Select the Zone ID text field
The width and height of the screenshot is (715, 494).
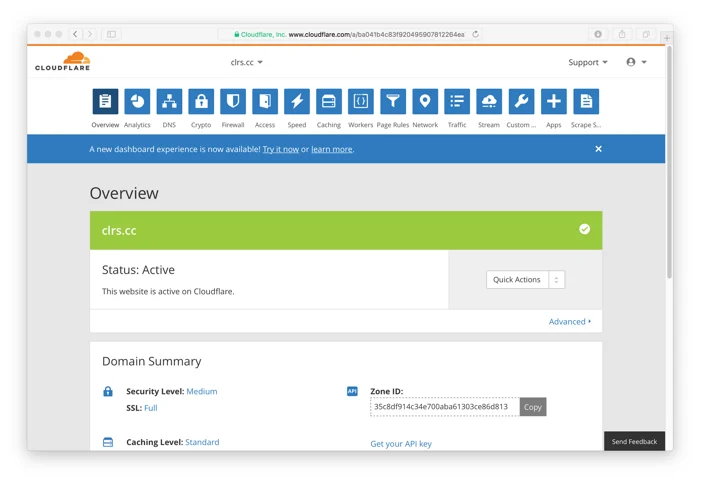click(445, 407)
